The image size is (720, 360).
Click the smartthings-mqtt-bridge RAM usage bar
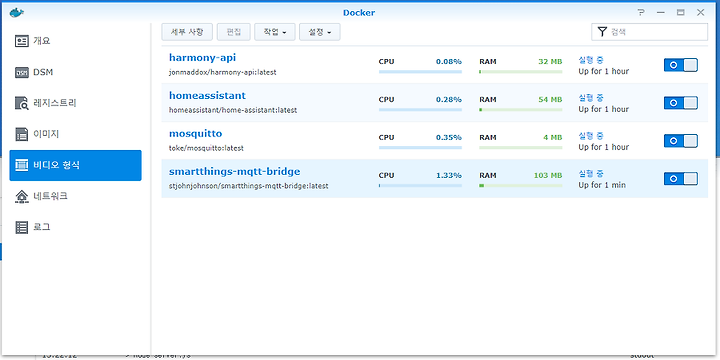pos(521,186)
